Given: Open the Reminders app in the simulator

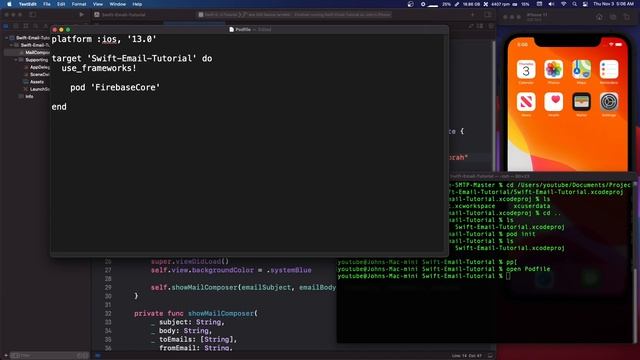Looking at the screenshot, I should click(609, 70).
